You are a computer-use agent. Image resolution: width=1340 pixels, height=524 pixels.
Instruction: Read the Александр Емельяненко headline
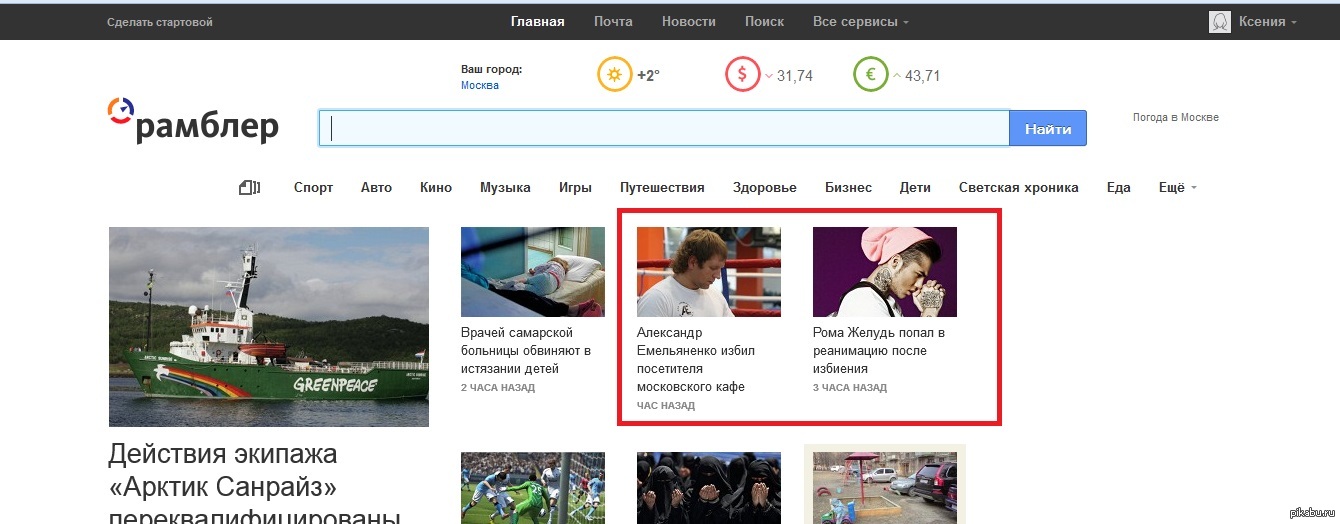(695, 359)
